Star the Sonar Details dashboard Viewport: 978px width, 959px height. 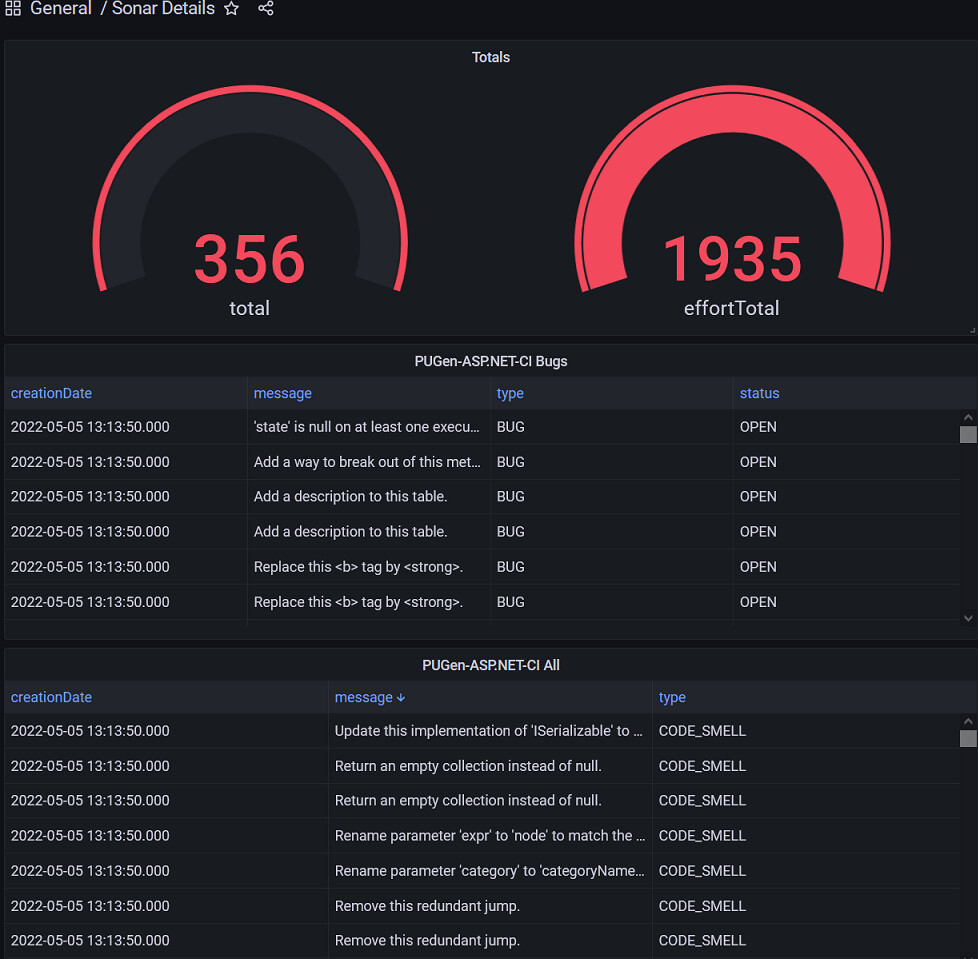231,9
